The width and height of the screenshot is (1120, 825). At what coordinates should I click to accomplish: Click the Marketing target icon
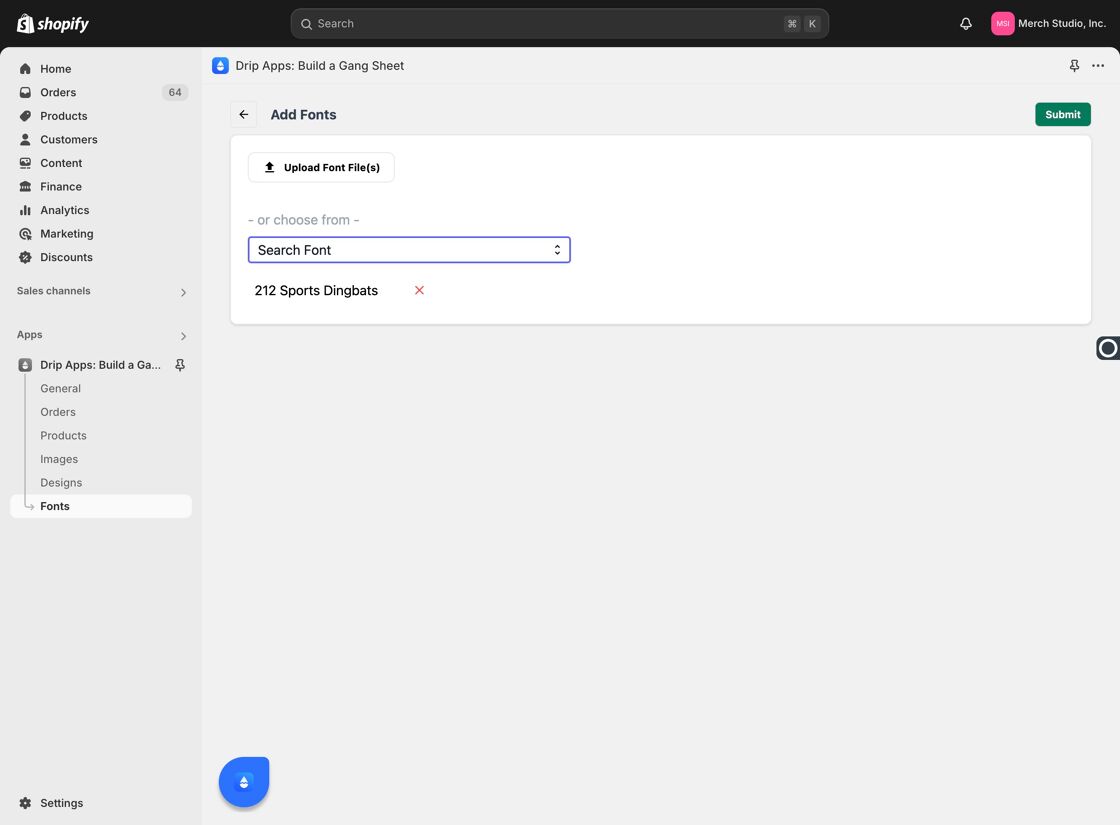coord(25,234)
